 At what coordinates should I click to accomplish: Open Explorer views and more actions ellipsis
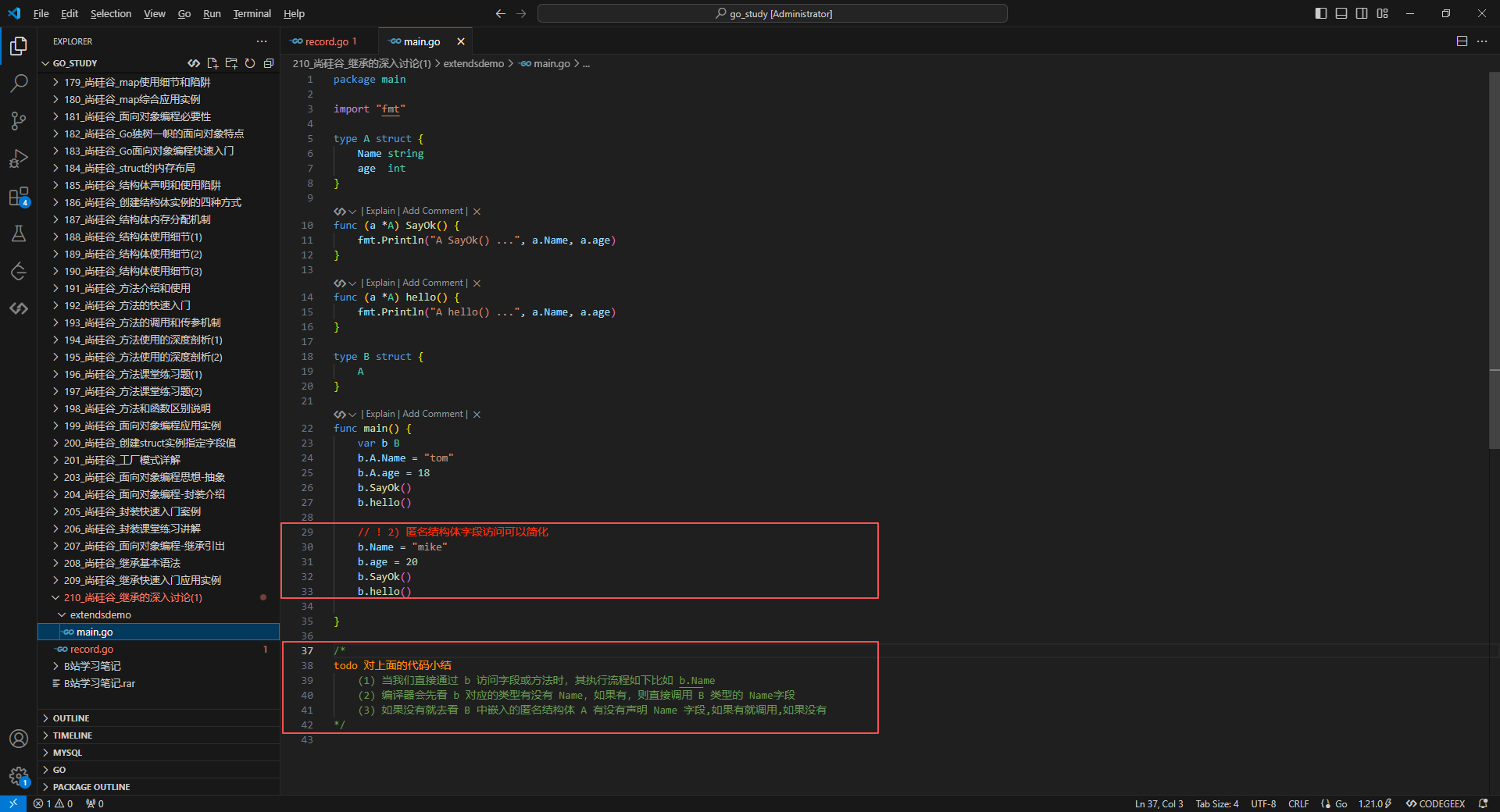[x=261, y=41]
